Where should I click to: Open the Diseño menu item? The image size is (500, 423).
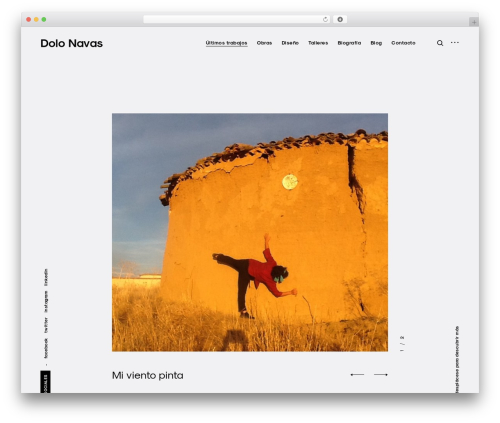[290, 43]
